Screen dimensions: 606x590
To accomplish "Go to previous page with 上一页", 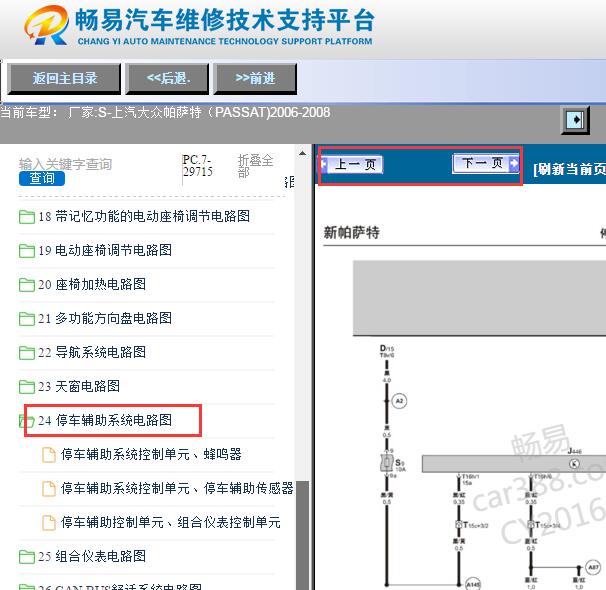I will (352, 165).
